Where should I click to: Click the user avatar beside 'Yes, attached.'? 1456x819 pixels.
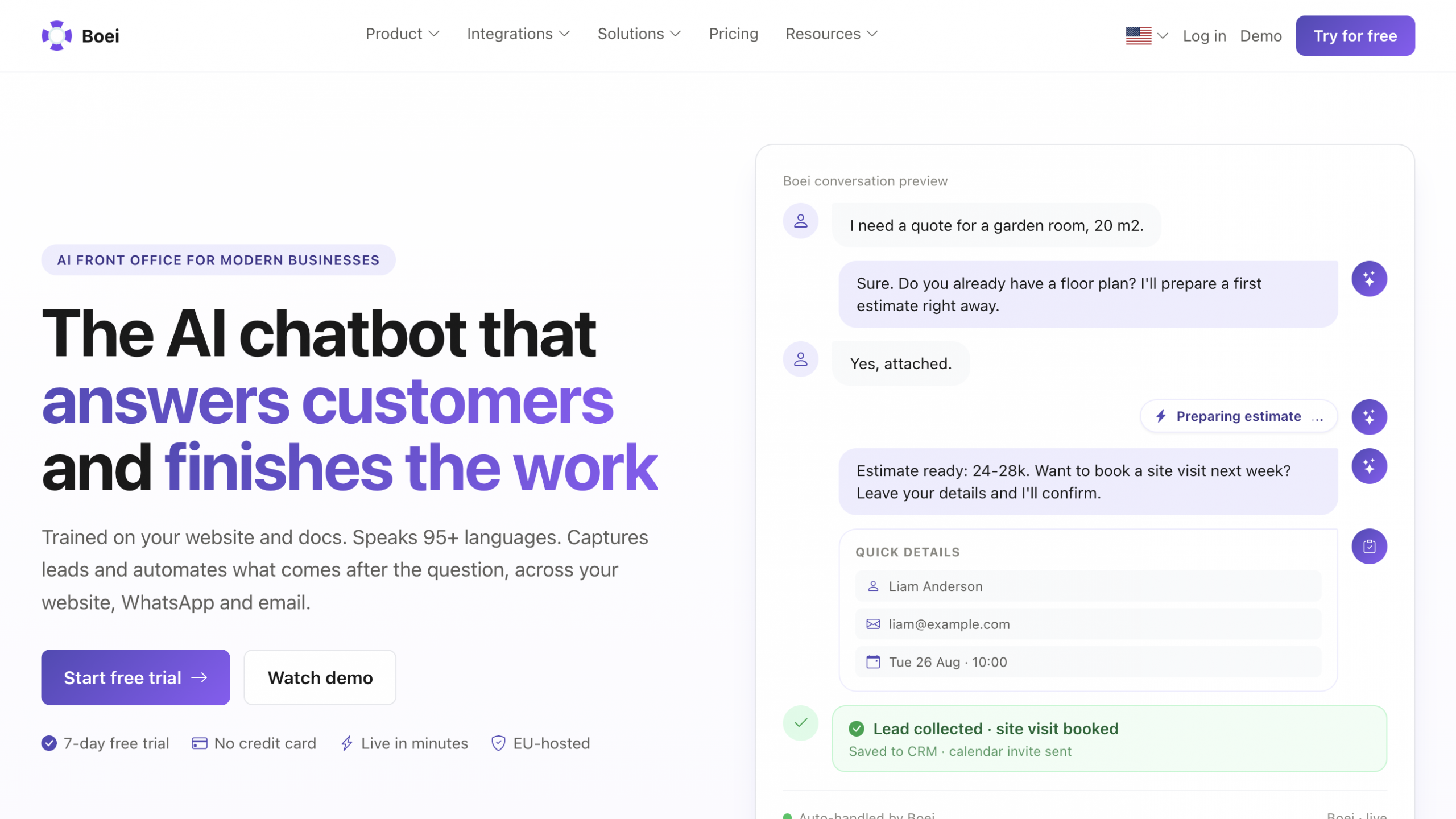pyautogui.click(x=800, y=359)
